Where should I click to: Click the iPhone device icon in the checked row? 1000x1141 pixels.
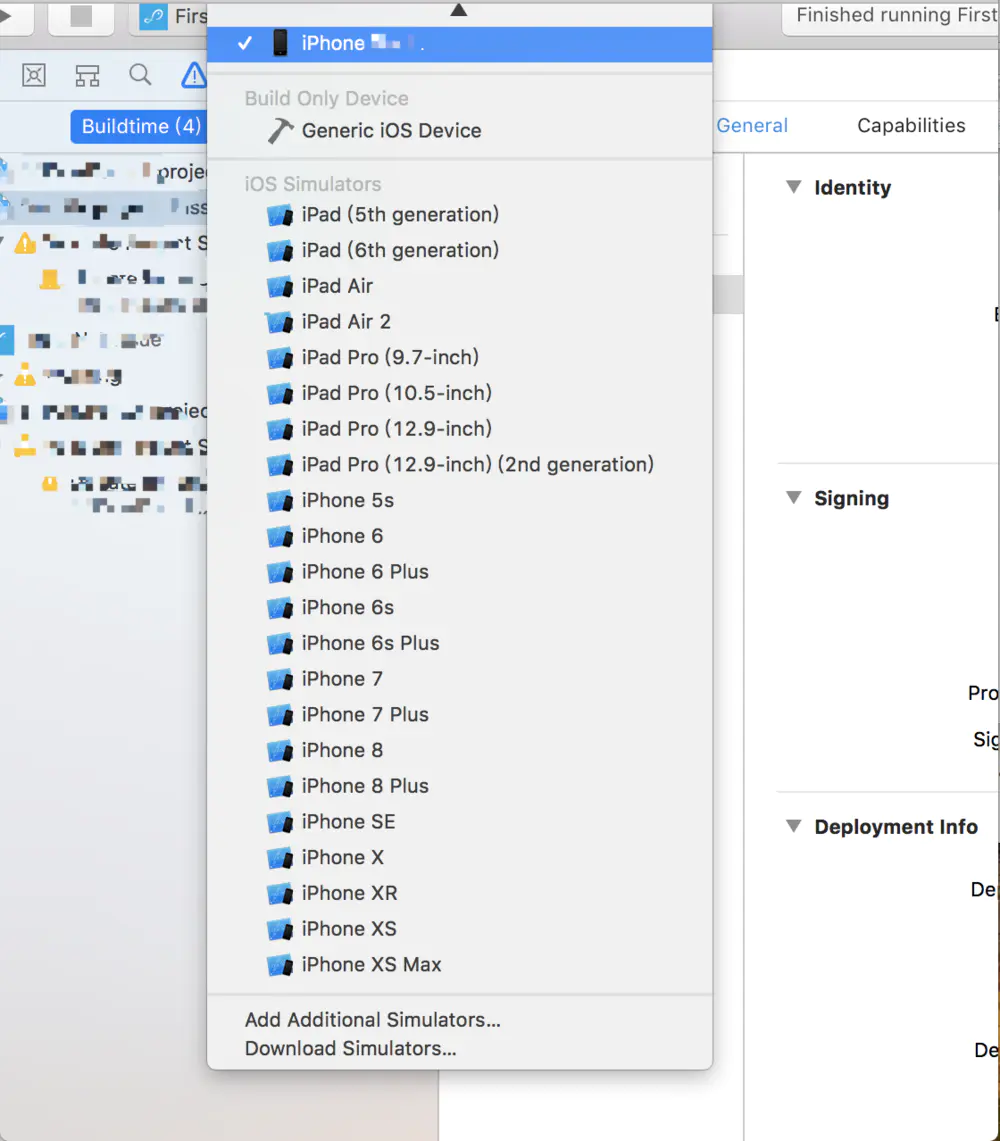(x=280, y=43)
